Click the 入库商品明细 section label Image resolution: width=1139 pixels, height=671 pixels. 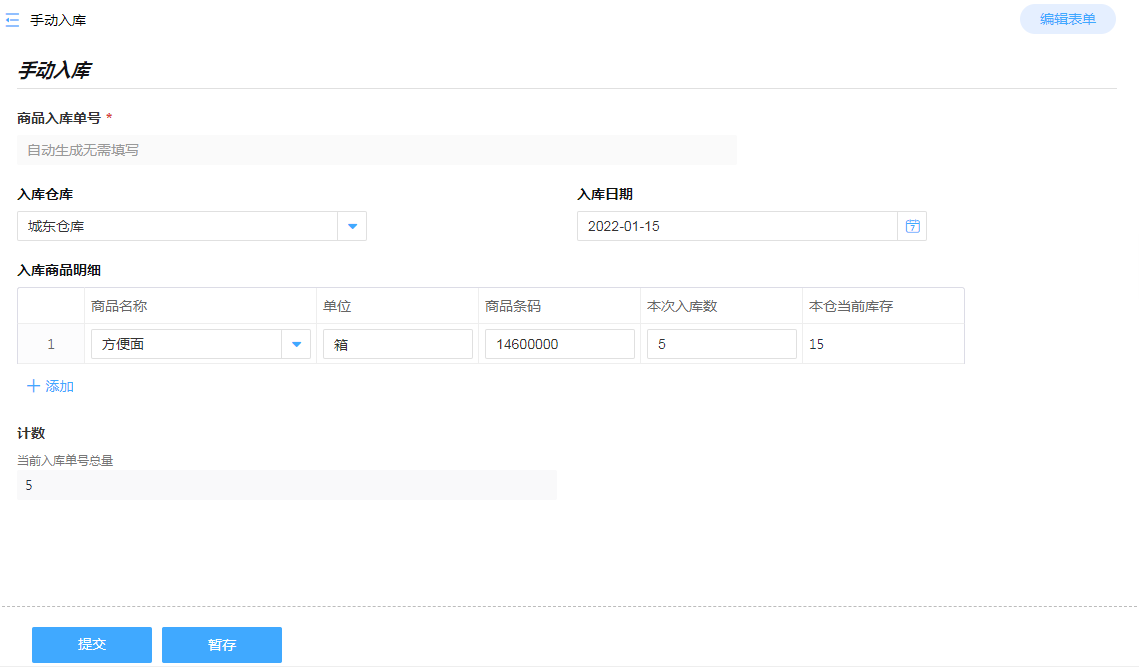59,270
